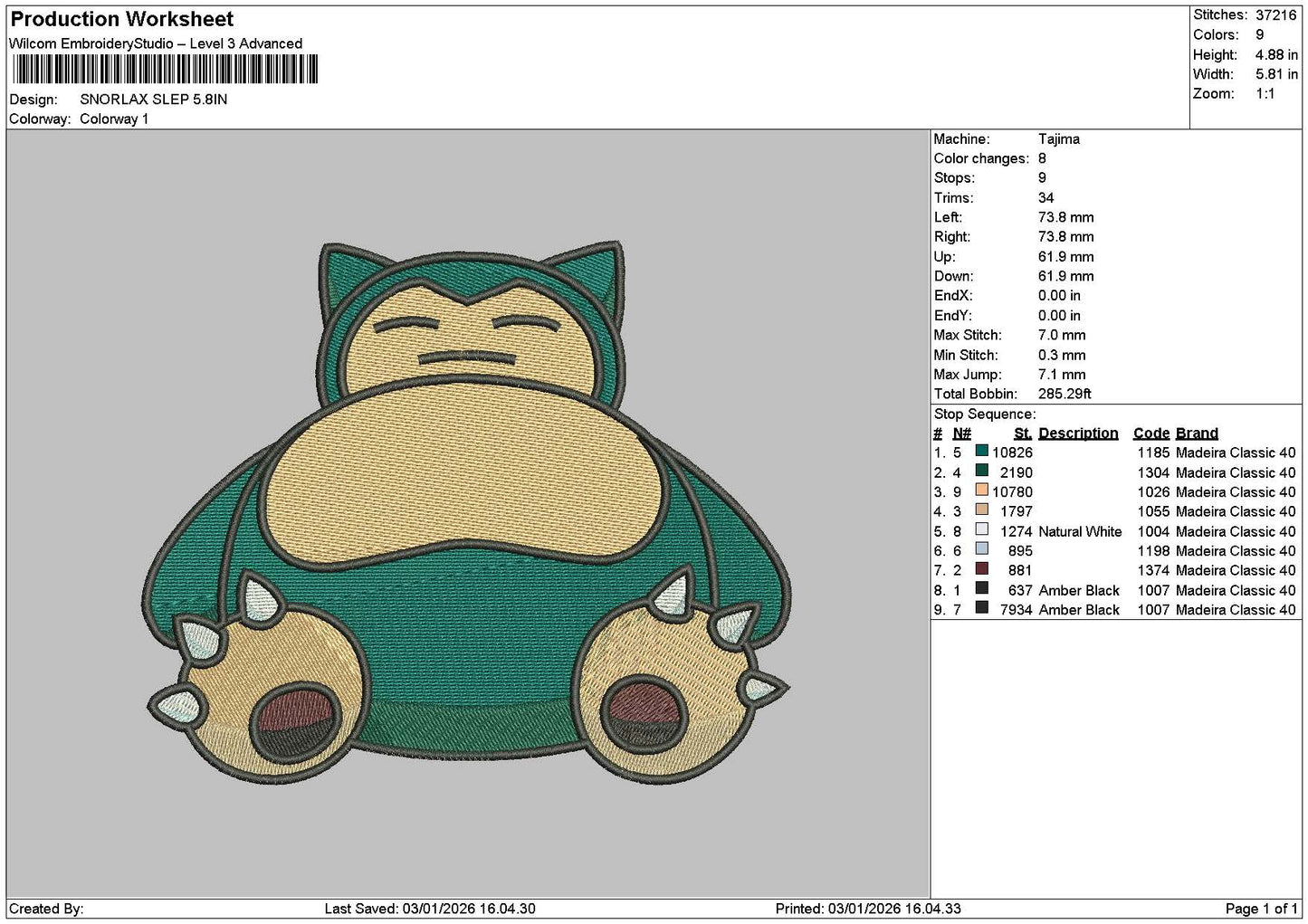Viewport: 1308px width, 924px height.
Task: Click the Total Bobbin value 285.29ft
Action: 1065,395
